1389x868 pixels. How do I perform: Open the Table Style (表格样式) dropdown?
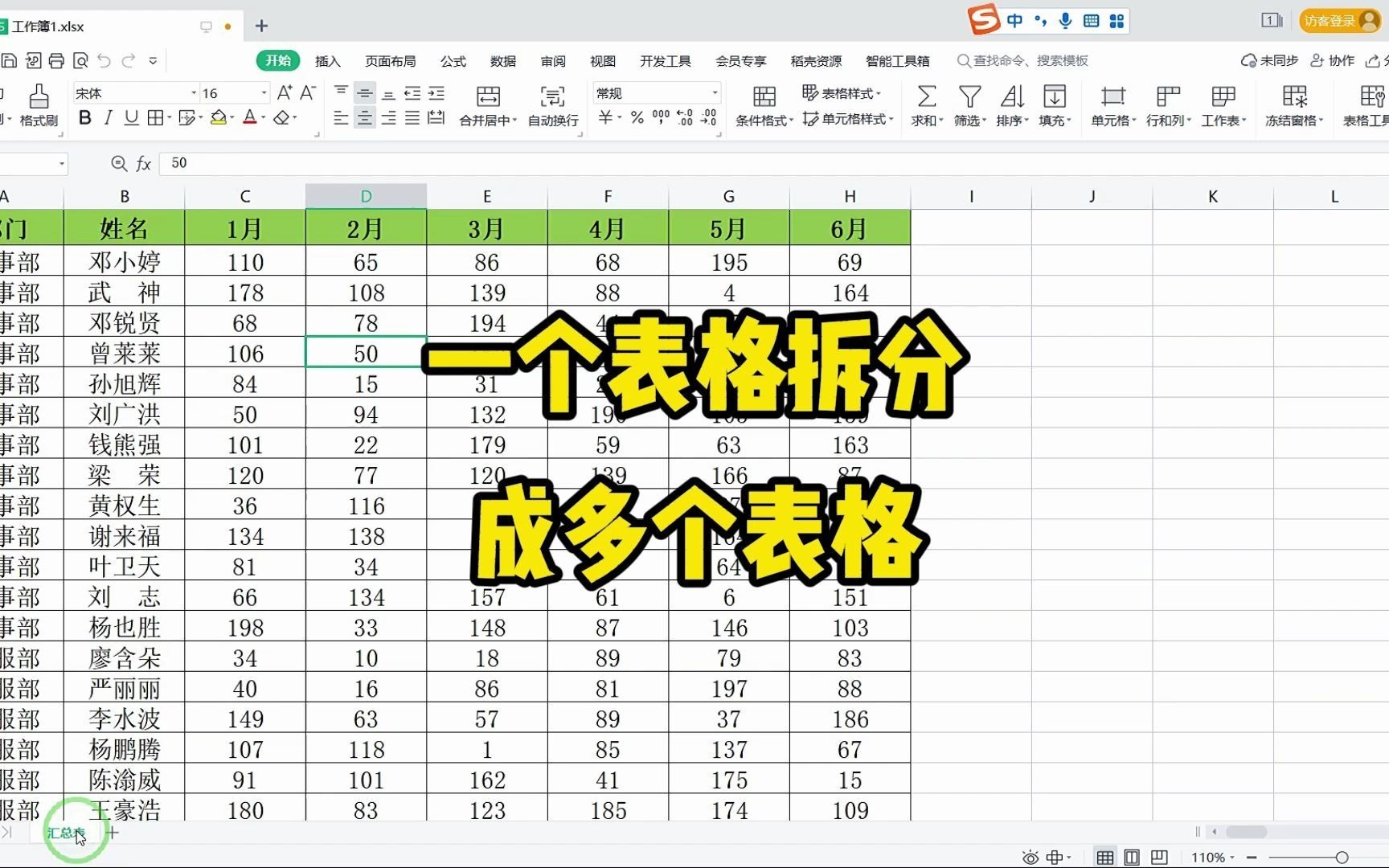pos(842,93)
